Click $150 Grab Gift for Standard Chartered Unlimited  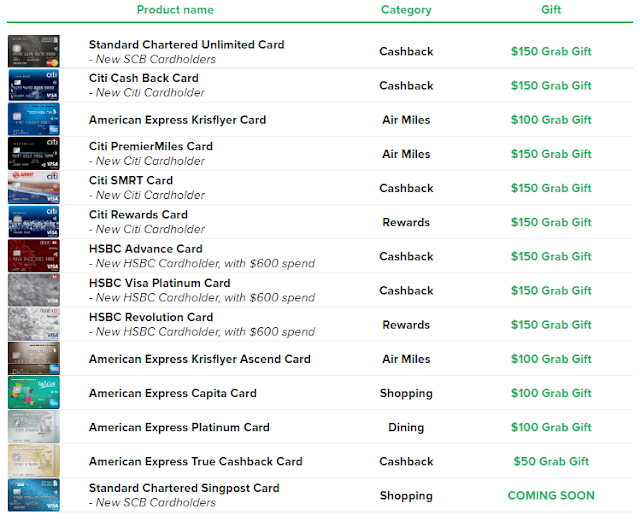tap(551, 51)
